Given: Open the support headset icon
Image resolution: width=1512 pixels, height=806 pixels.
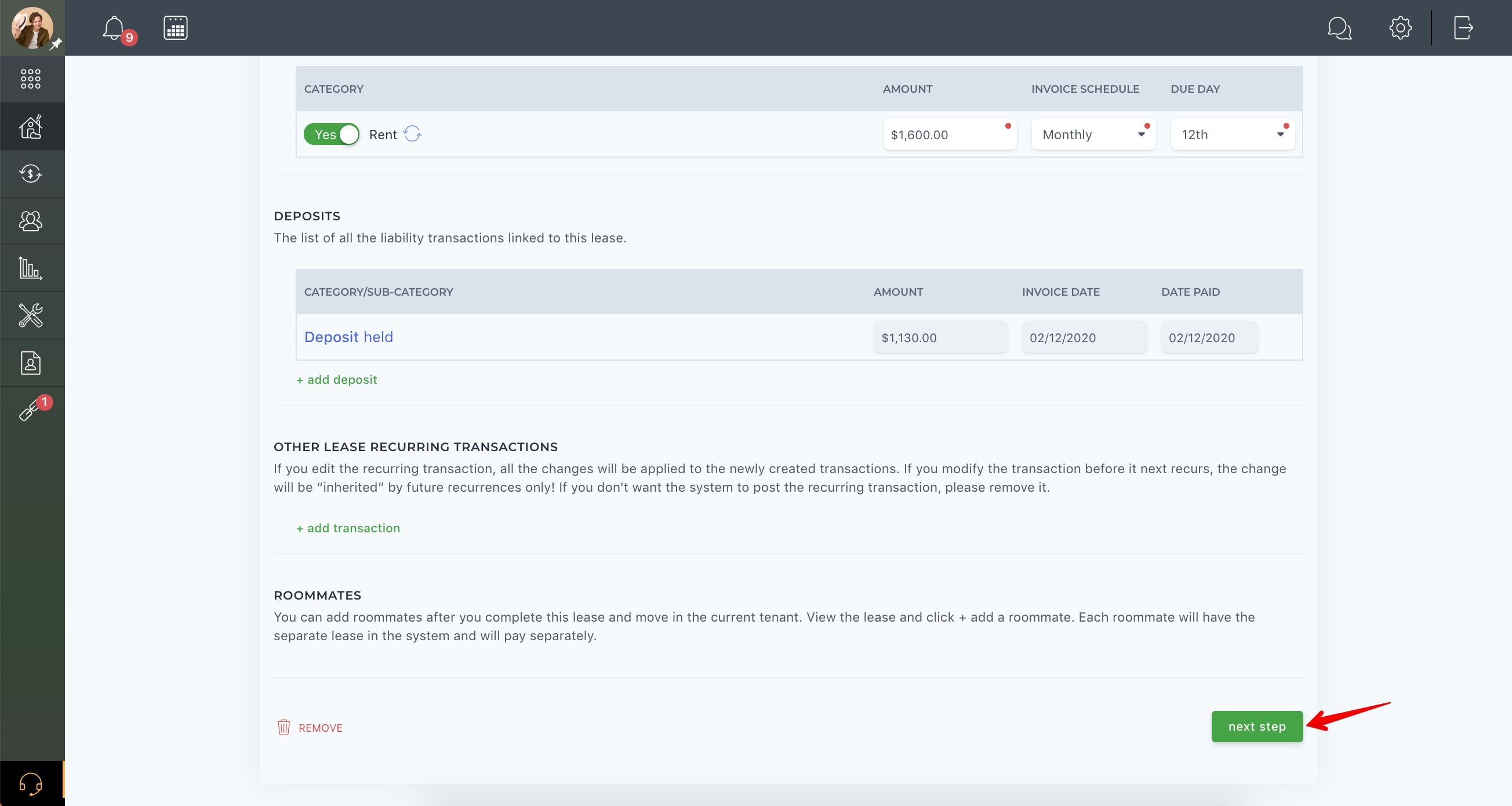Looking at the screenshot, I should click(31, 784).
